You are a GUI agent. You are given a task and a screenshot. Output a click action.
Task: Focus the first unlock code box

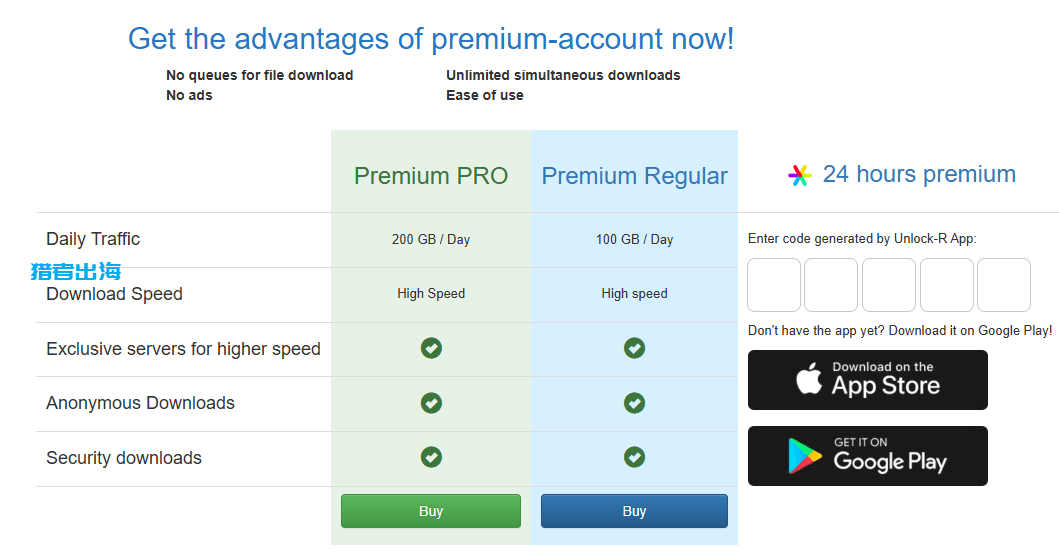tap(774, 285)
